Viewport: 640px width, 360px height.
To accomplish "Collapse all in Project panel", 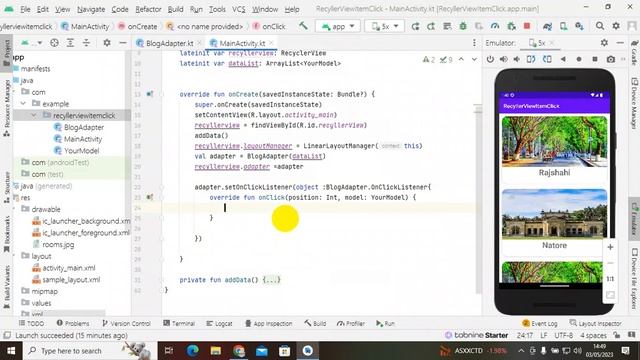I will point(86,42).
